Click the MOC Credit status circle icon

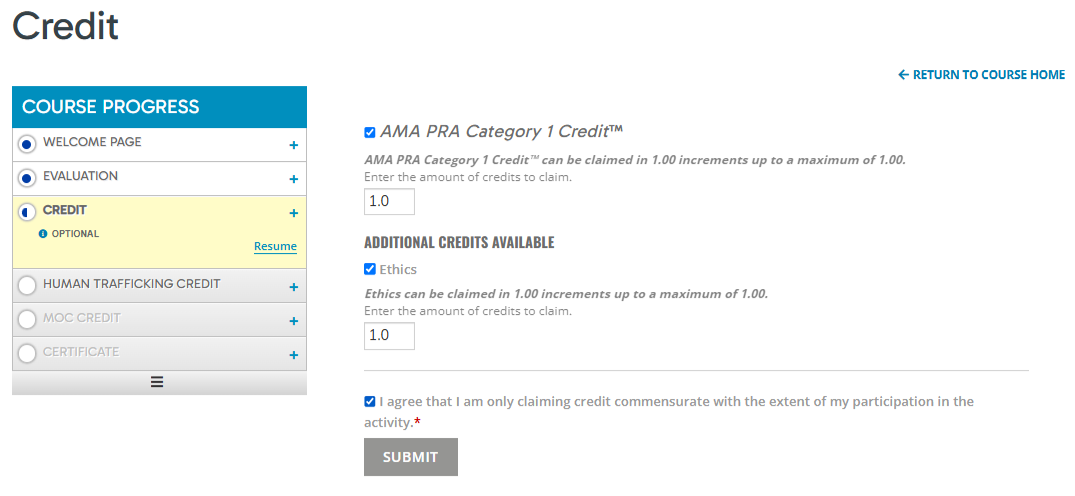point(27,320)
